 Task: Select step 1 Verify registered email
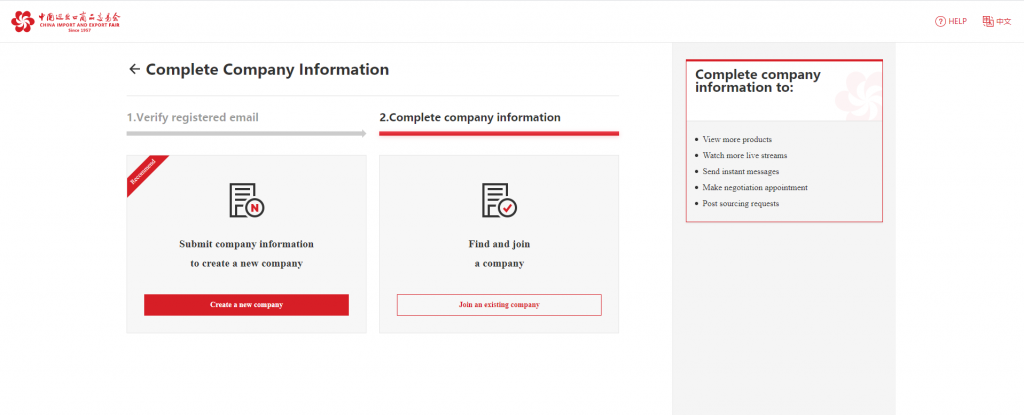pyautogui.click(x=193, y=118)
